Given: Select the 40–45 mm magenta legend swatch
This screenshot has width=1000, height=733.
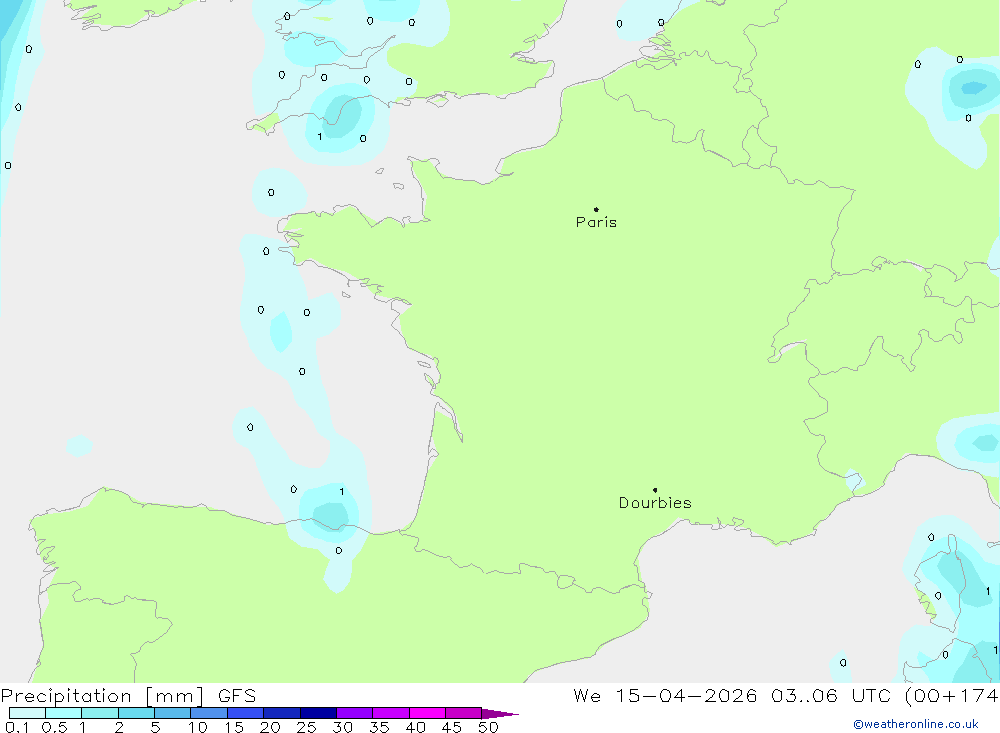Looking at the screenshot, I should point(427,713).
